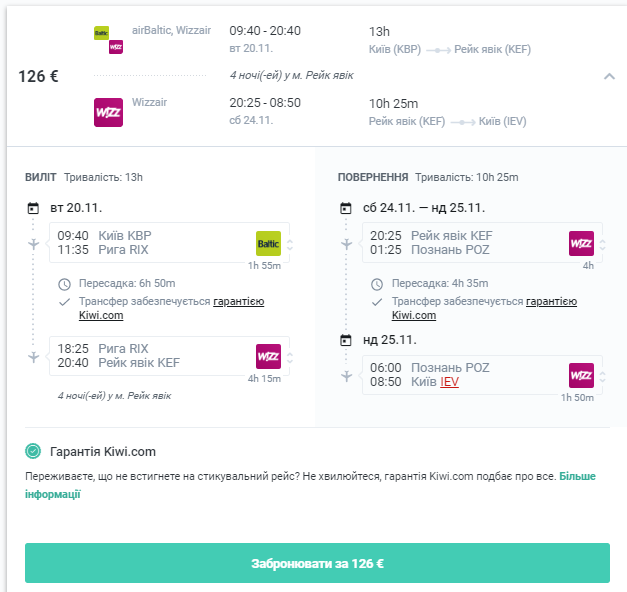Click the calendar icon beside вт 20.11.
Viewport: 627px width, 592px height.
point(33,208)
